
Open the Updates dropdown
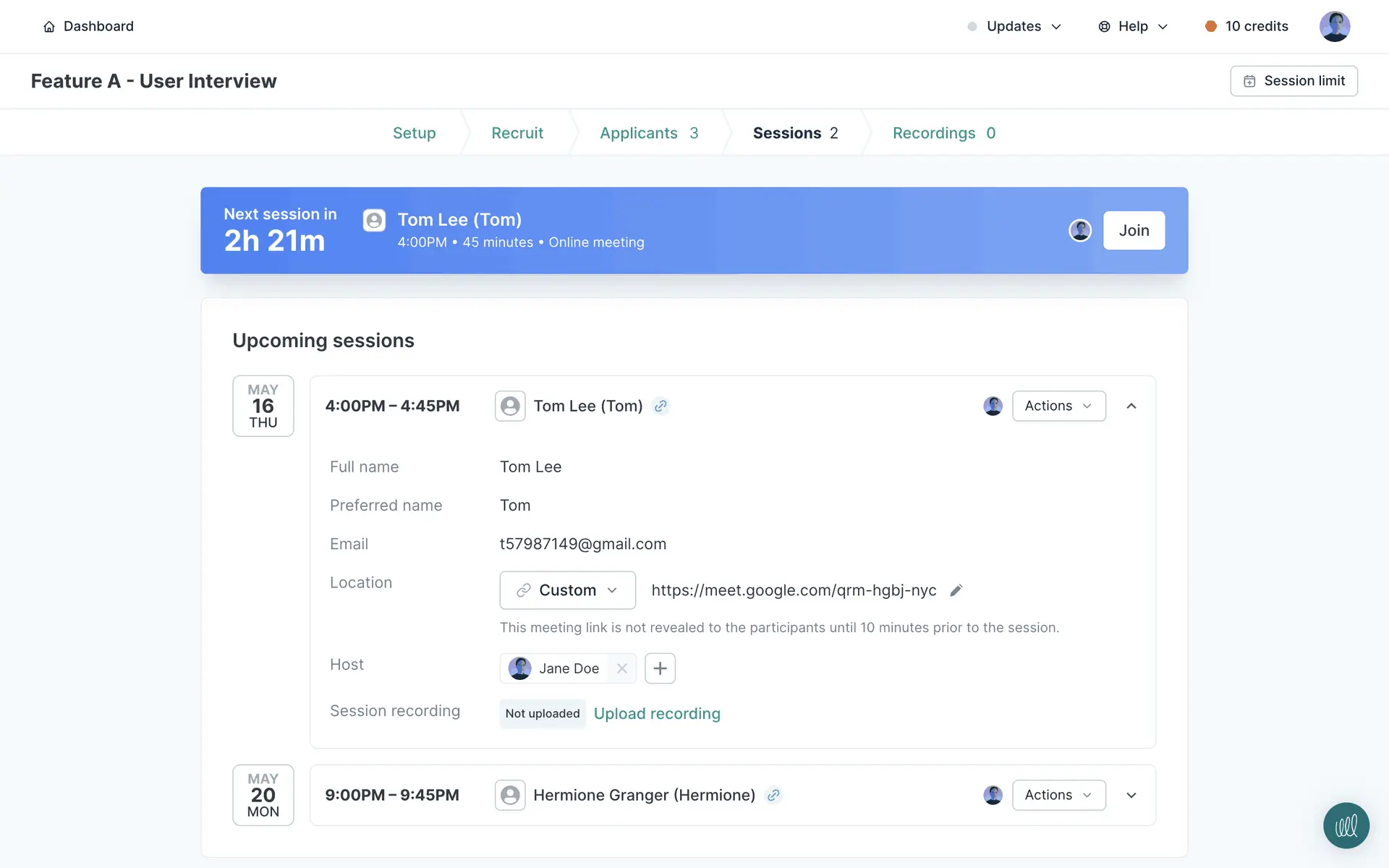(x=1014, y=27)
